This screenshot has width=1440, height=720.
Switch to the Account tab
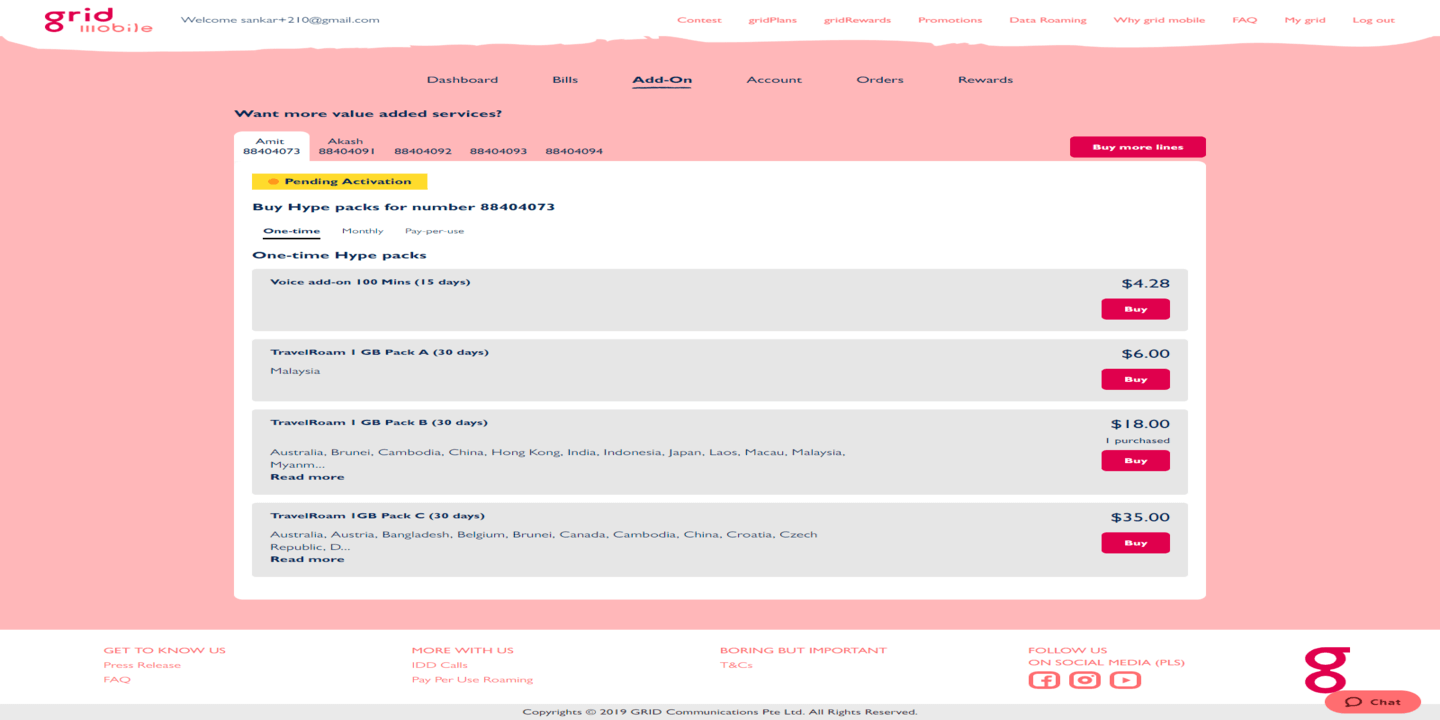pos(774,80)
